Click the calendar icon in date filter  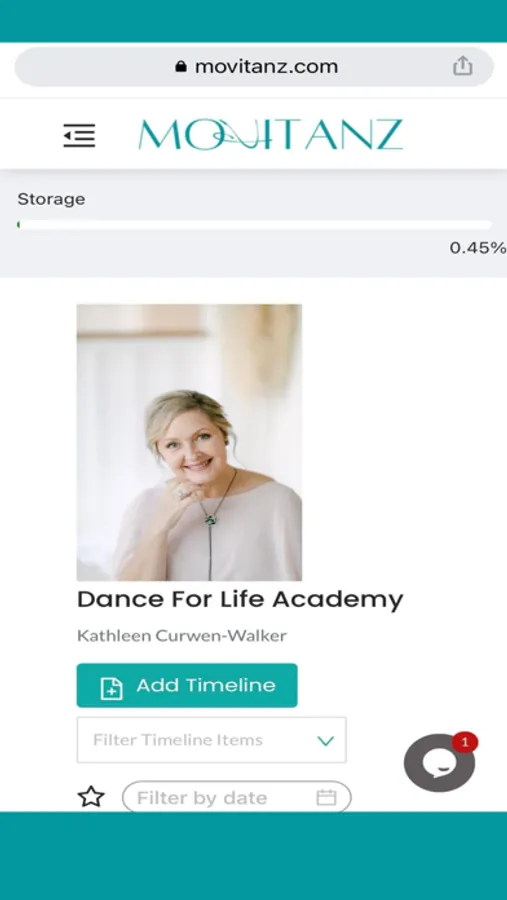[x=326, y=797]
